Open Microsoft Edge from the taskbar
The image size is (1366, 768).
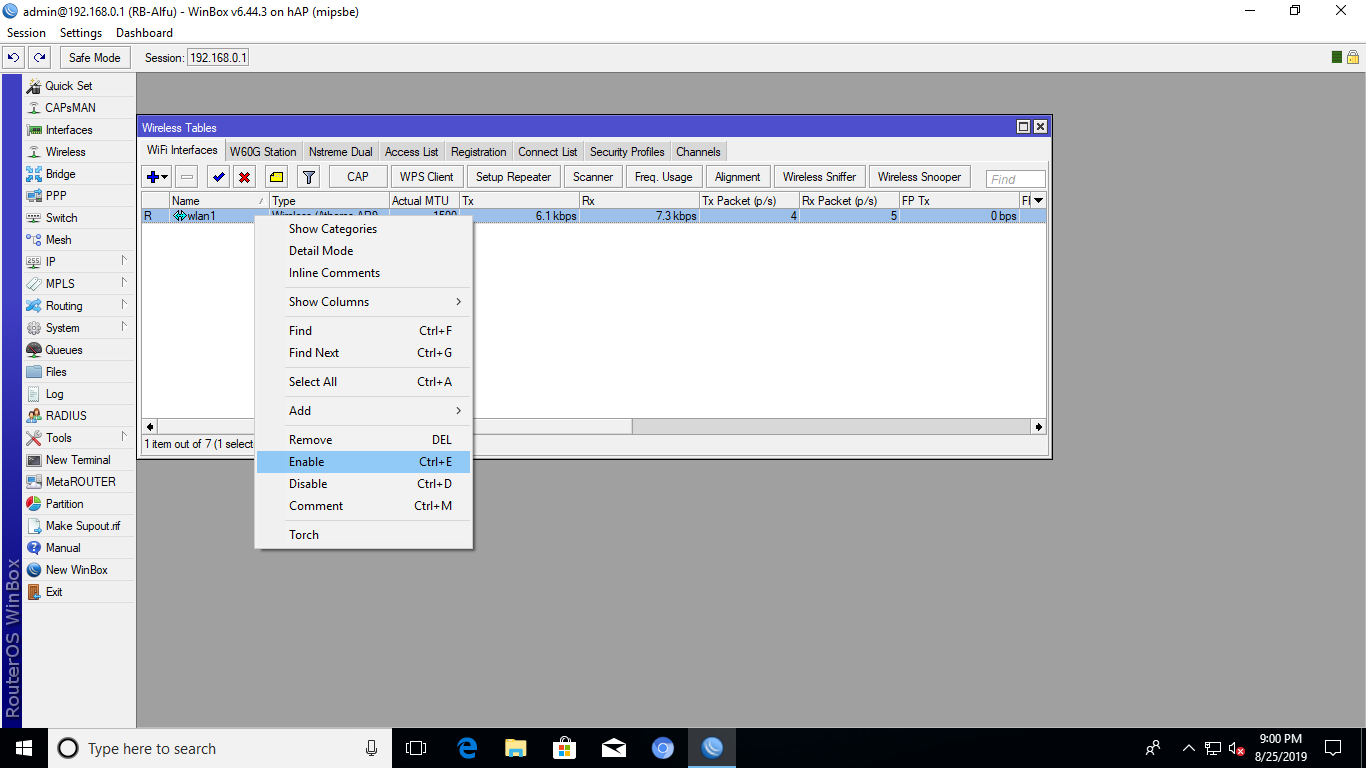tap(466, 748)
